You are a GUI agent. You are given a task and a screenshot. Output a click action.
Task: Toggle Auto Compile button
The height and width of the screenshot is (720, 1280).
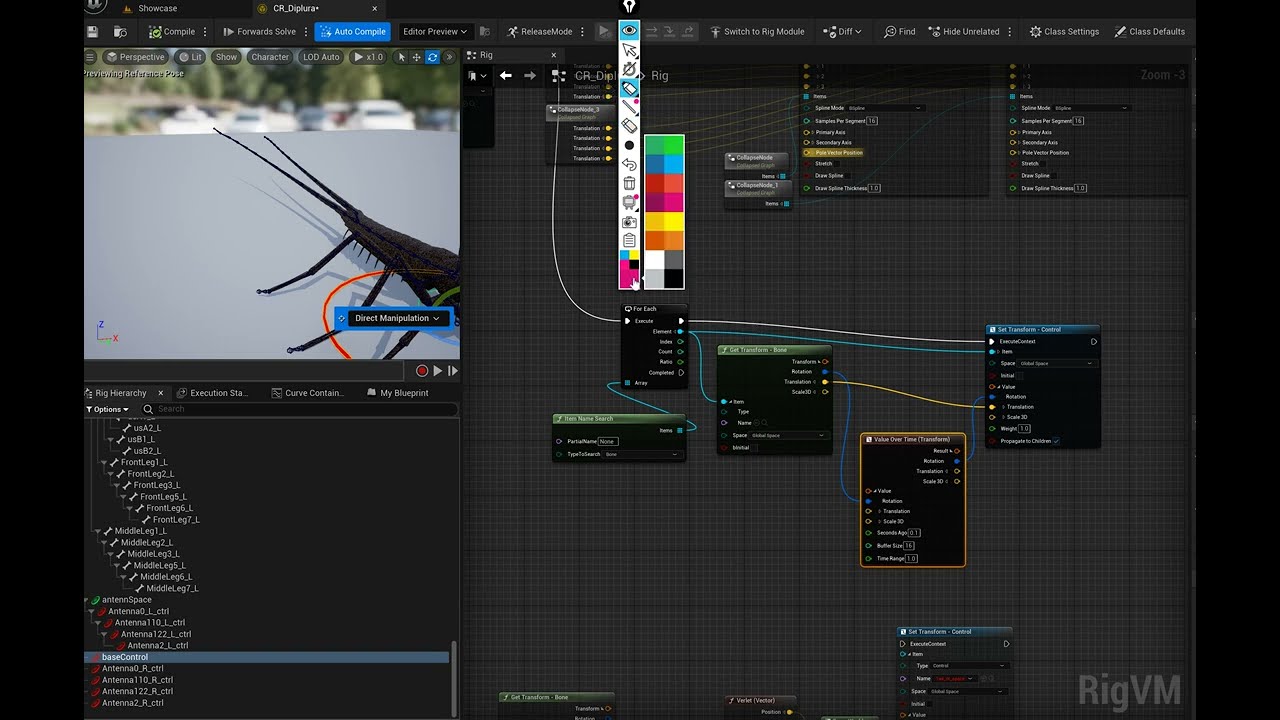[352, 32]
